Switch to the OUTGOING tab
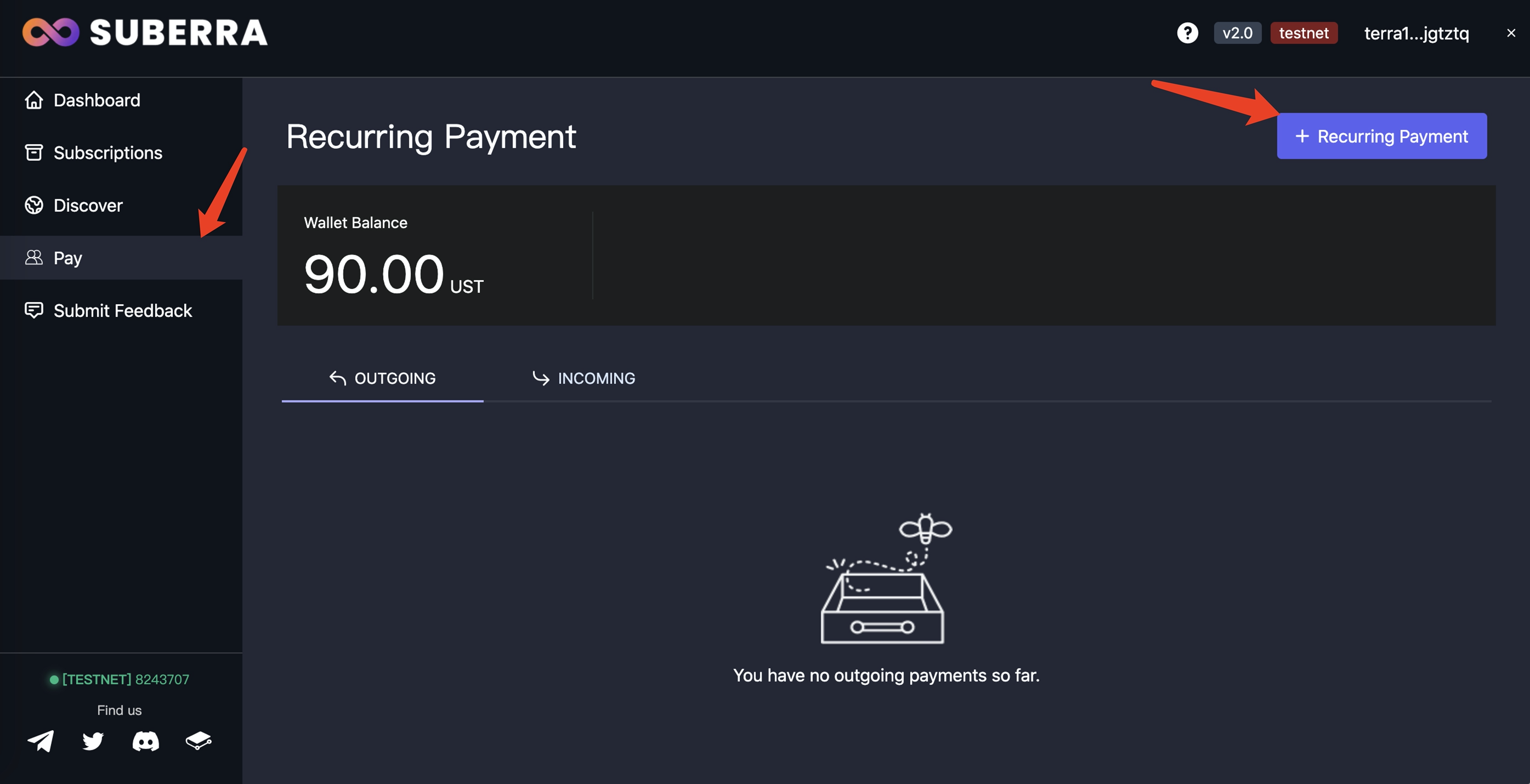The height and width of the screenshot is (784, 1530). click(x=383, y=378)
